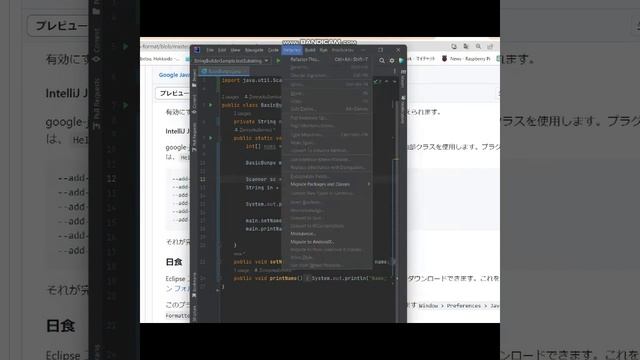Click the プレビュー button in browser page
Screen dimensions: 640x360
[173, 93]
